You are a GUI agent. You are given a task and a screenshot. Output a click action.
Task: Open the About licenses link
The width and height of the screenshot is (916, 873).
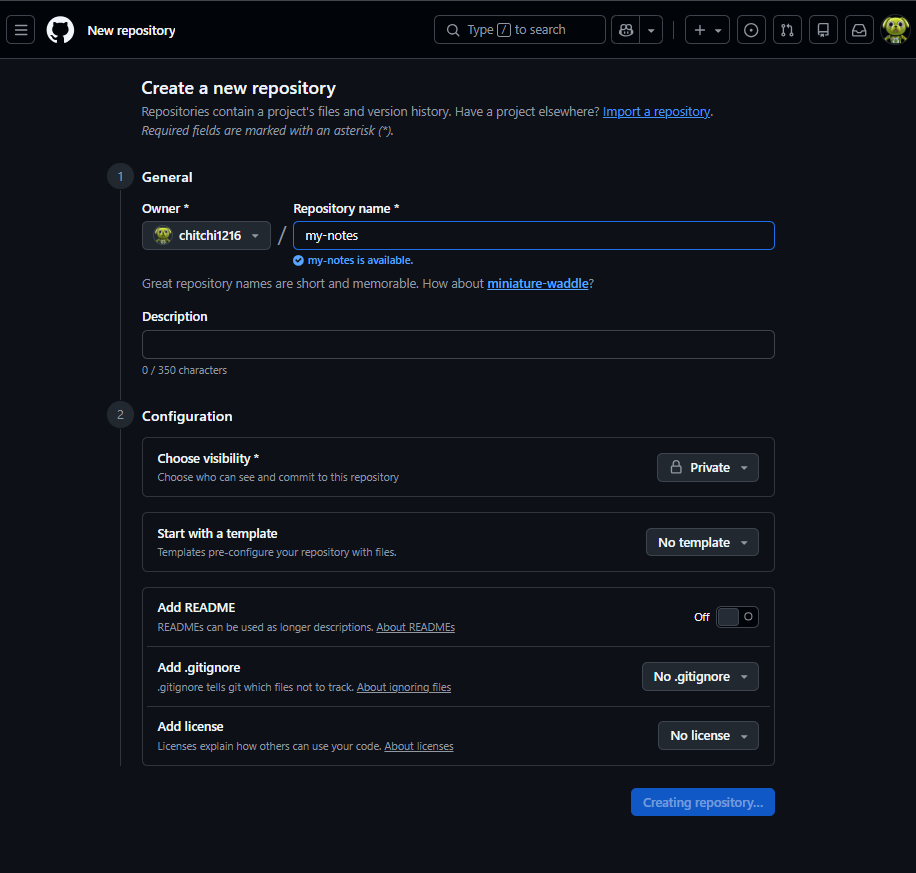419,746
